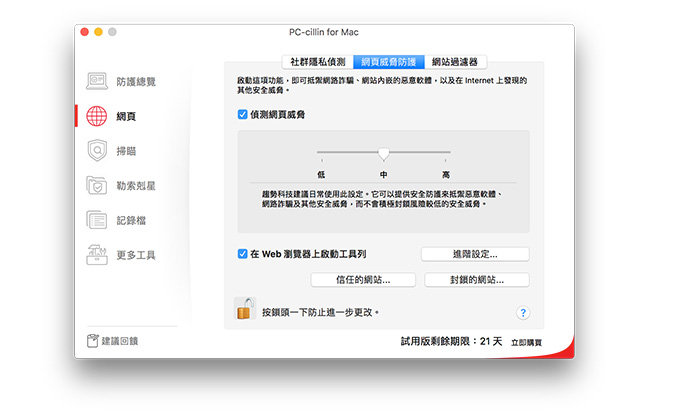
Task: Toggle the 偵測網頁威脅 checkbox
Action: pyautogui.click(x=243, y=115)
